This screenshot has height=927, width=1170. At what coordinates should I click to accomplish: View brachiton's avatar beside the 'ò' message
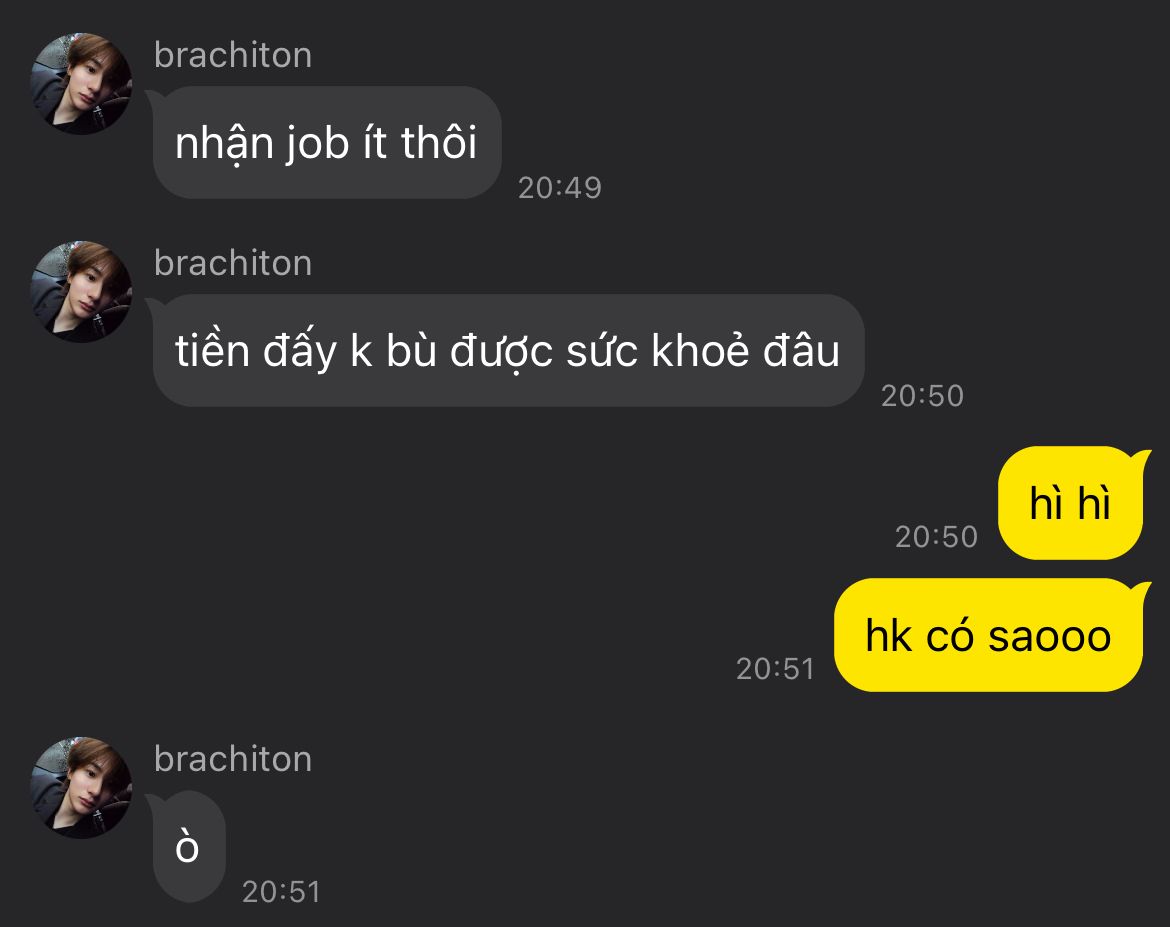(x=81, y=787)
